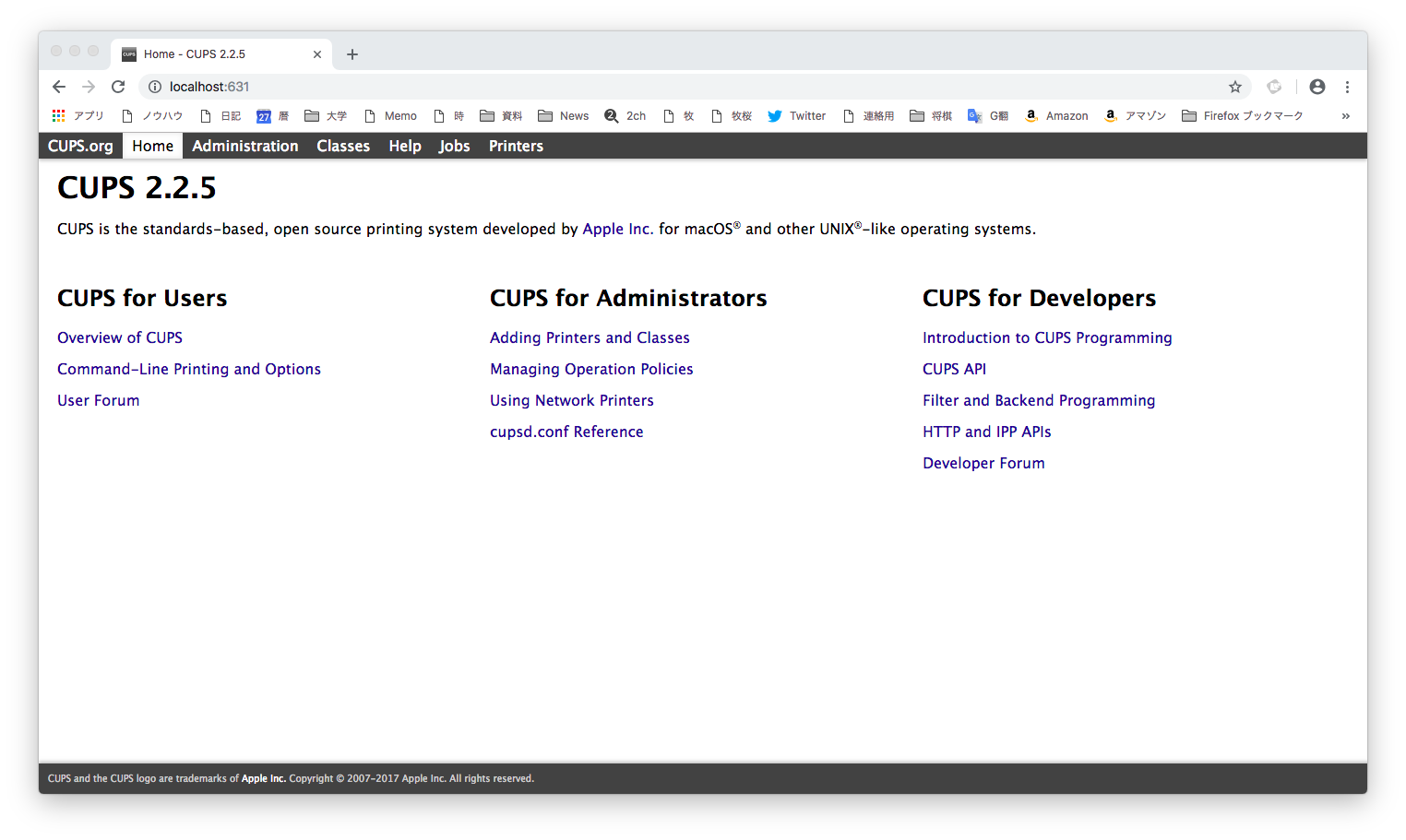Open the user profile avatar icon
1406x840 pixels.
[1317, 87]
